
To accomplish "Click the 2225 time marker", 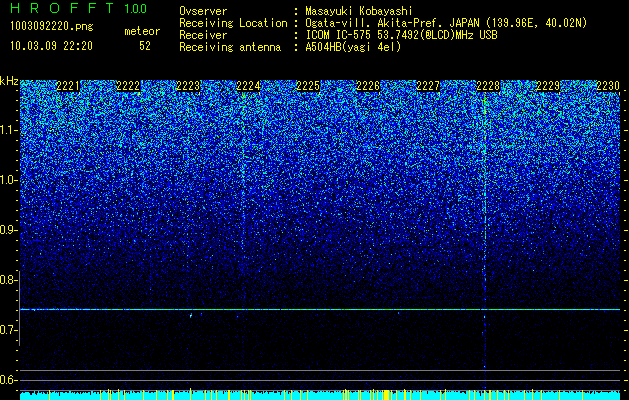I will (x=308, y=86).
